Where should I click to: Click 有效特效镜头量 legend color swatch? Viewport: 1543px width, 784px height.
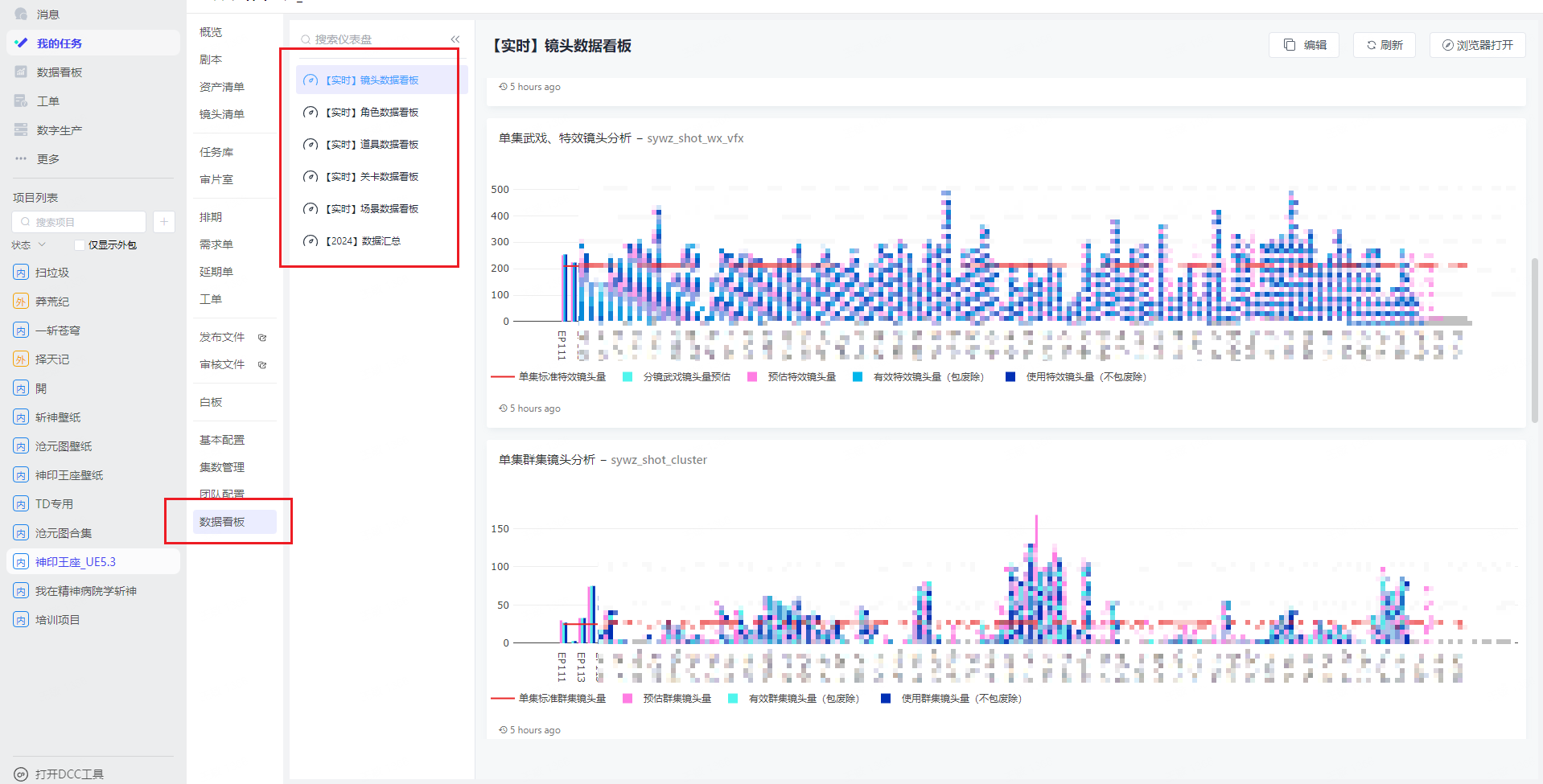pyautogui.click(x=858, y=377)
